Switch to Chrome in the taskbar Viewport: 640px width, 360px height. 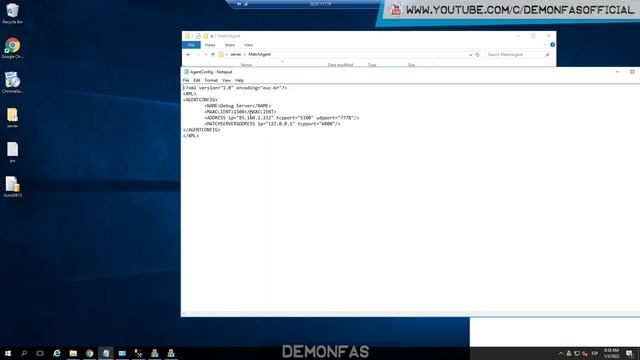pyautogui.click(x=89, y=353)
